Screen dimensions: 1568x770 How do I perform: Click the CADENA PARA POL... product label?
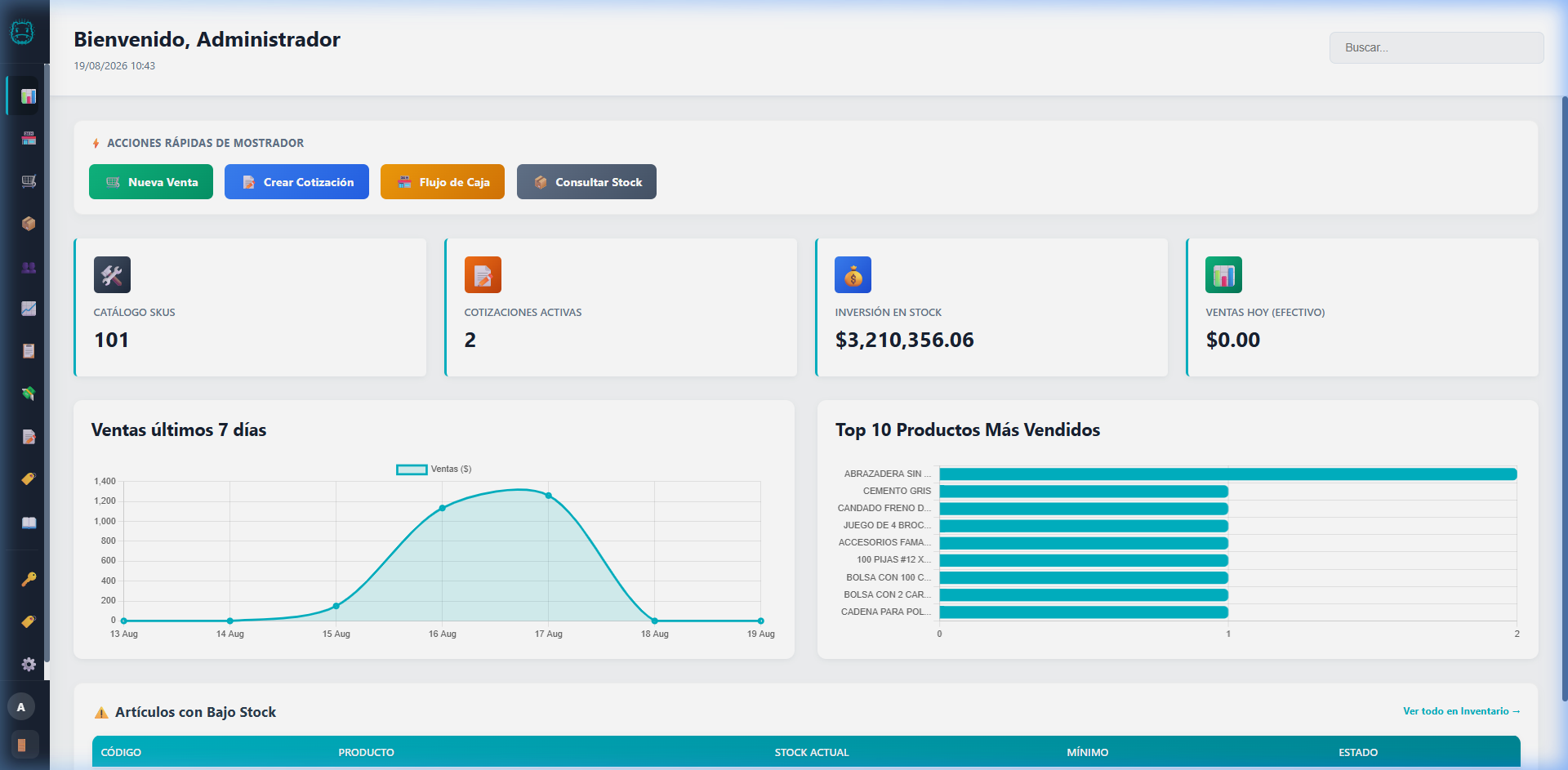point(886,612)
